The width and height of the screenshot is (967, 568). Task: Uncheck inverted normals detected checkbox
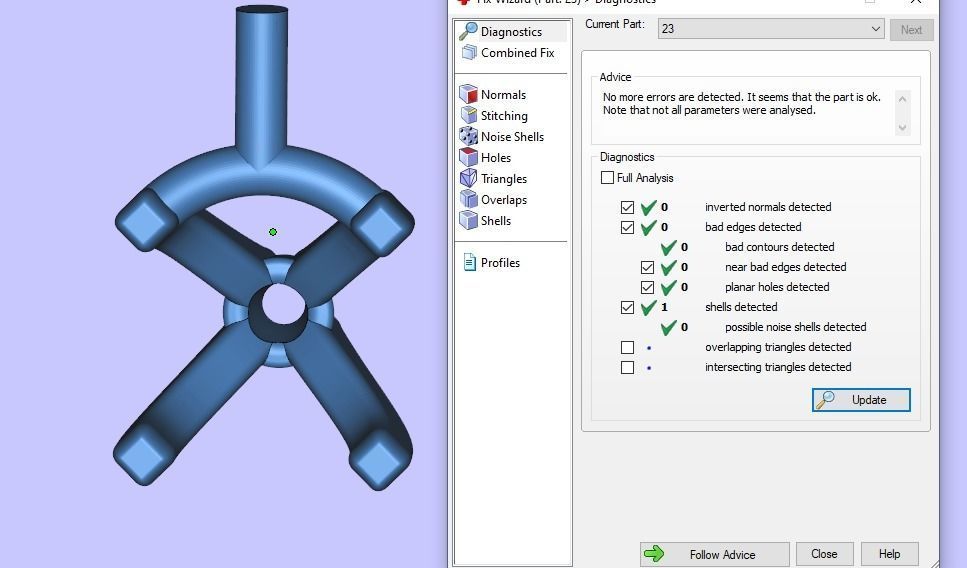627,207
